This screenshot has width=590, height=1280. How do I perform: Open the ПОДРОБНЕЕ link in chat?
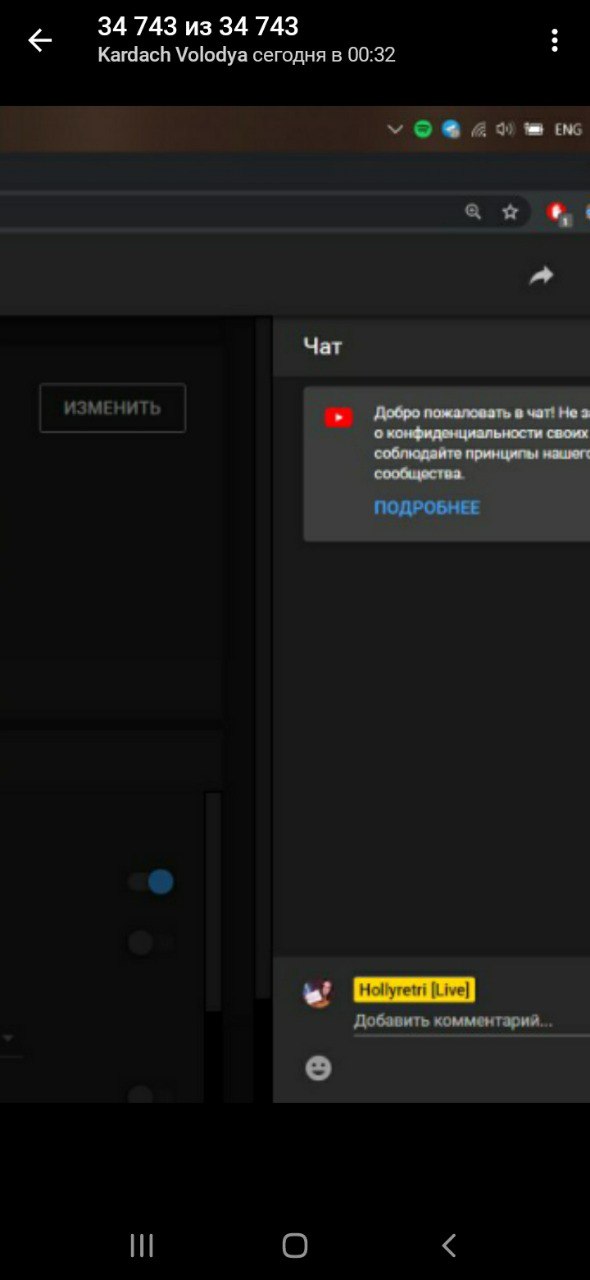tap(427, 507)
